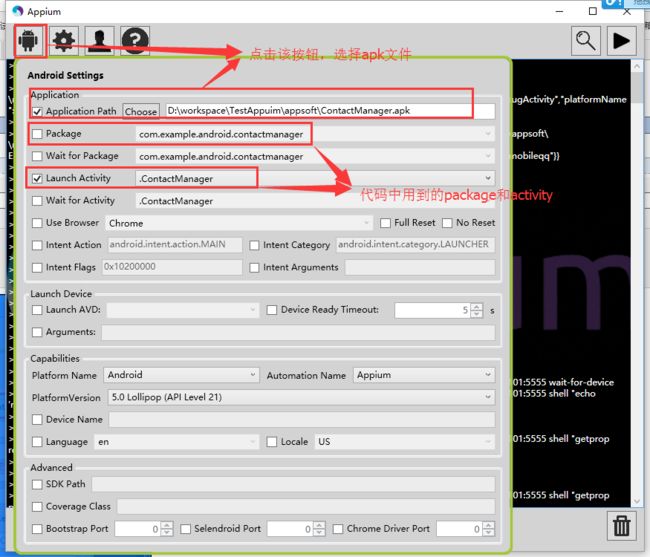Image resolution: width=650 pixels, height=557 pixels.
Task: Enable the Coverage Class checkbox
Action: point(37,507)
